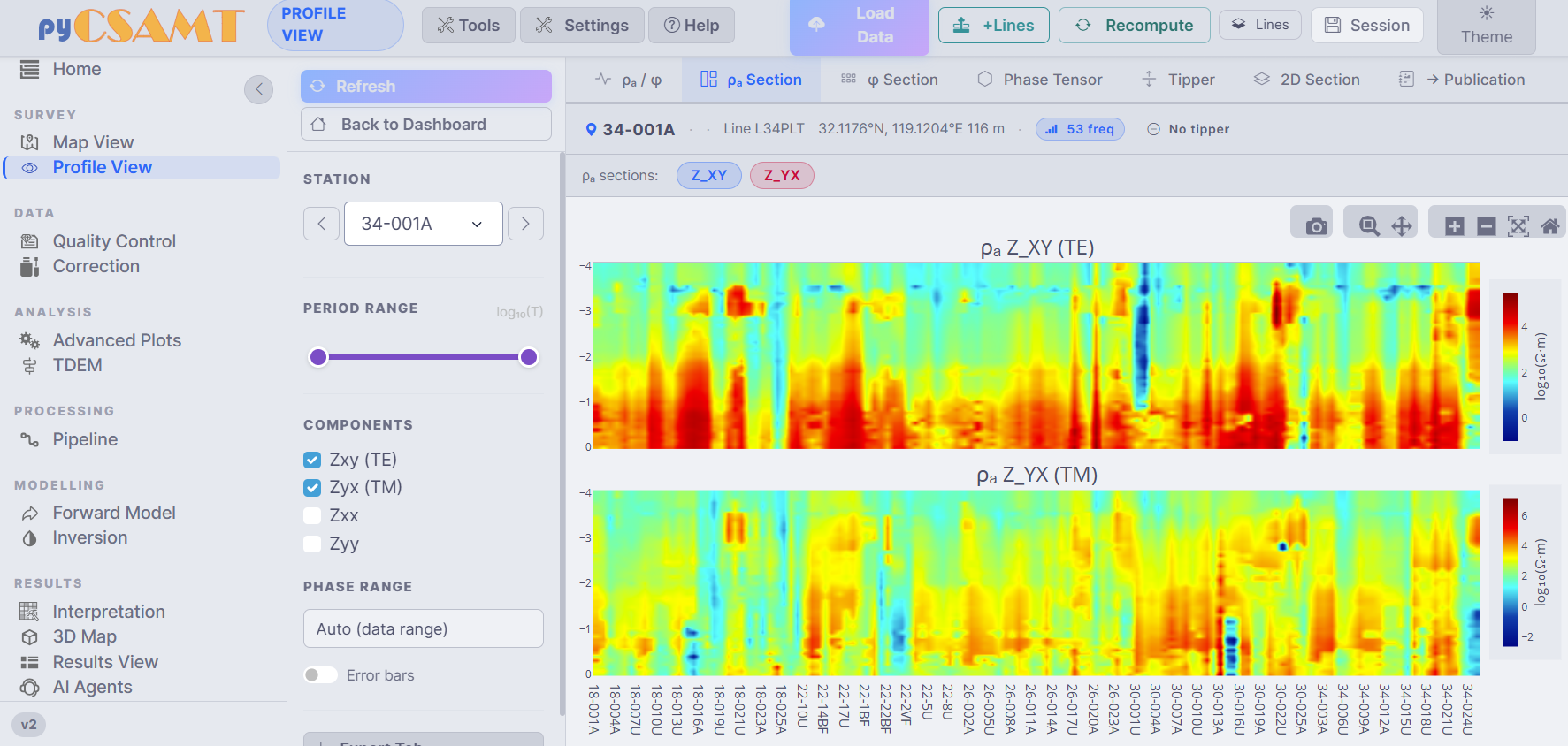Switch to the φ Section tab
This screenshot has height=746, width=1568.
point(889,80)
